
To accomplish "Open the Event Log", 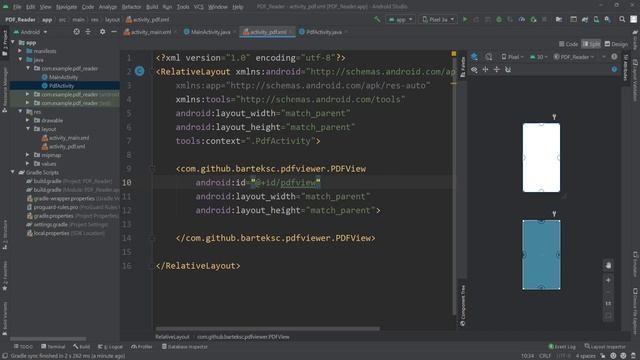I will click(562, 347).
